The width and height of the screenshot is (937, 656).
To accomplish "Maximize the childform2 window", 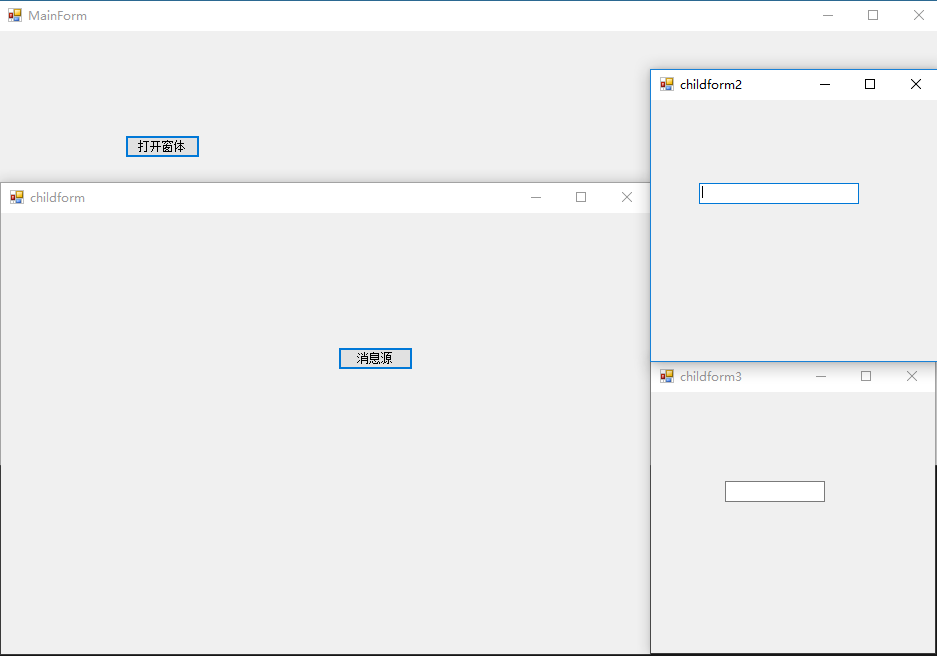I will [870, 84].
